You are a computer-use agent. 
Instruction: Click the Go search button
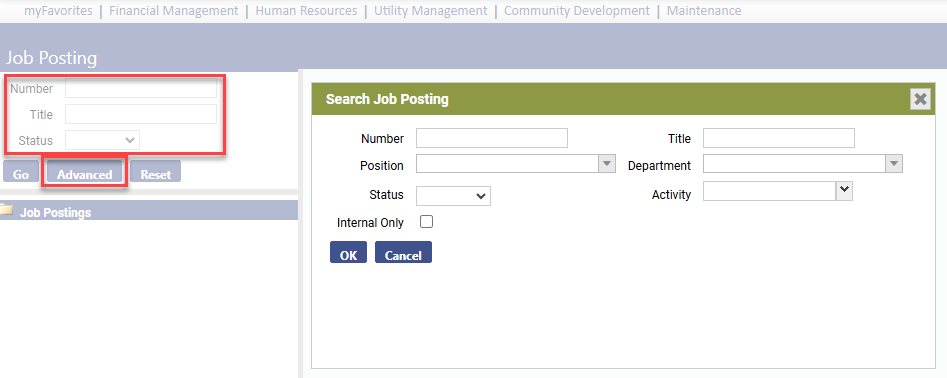21,171
